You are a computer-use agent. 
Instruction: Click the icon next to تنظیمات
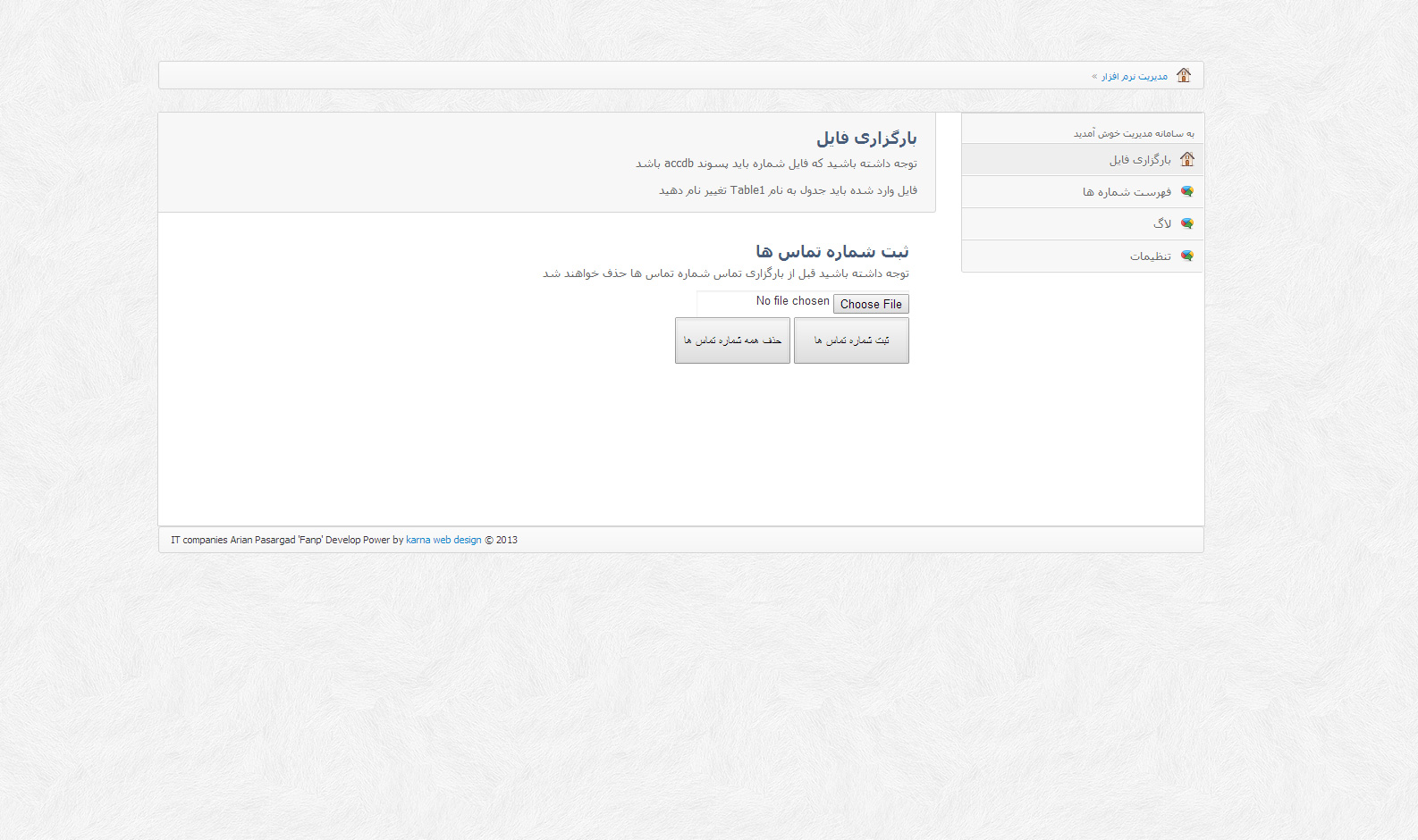(1187, 256)
